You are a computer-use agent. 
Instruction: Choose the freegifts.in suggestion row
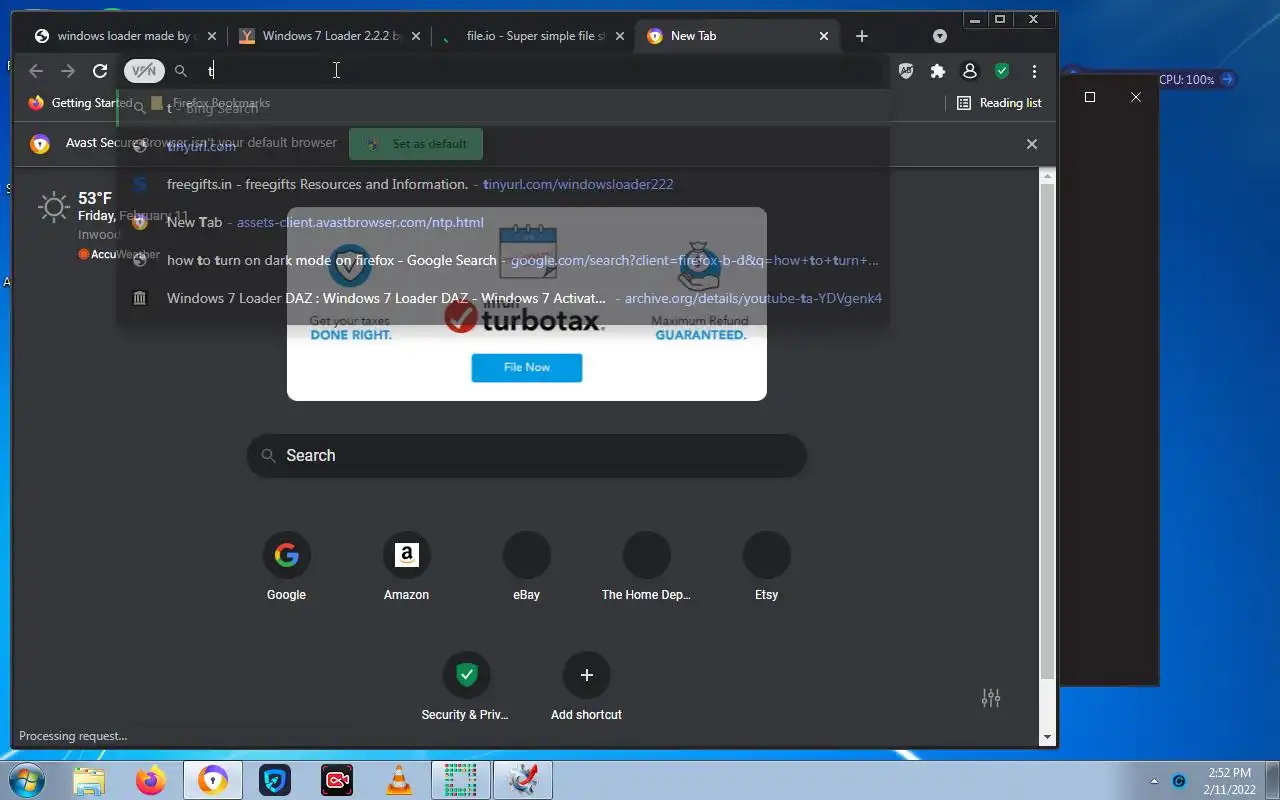coord(502,184)
